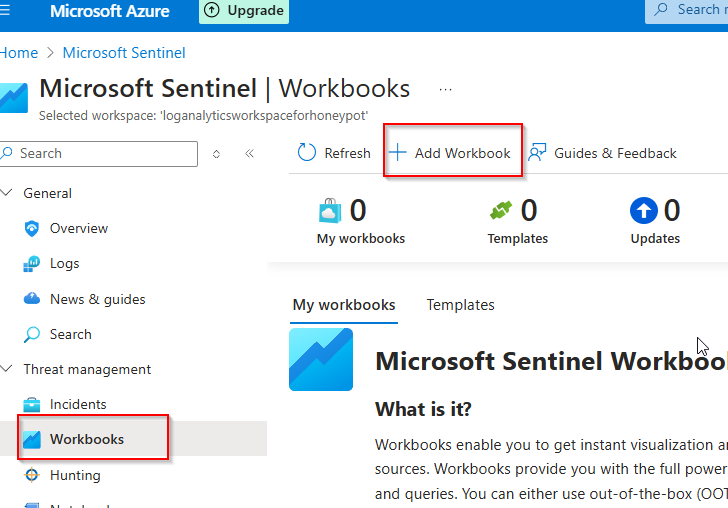Expand sidebar sort arrows control
This screenshot has width=728, height=508.
tap(217, 154)
